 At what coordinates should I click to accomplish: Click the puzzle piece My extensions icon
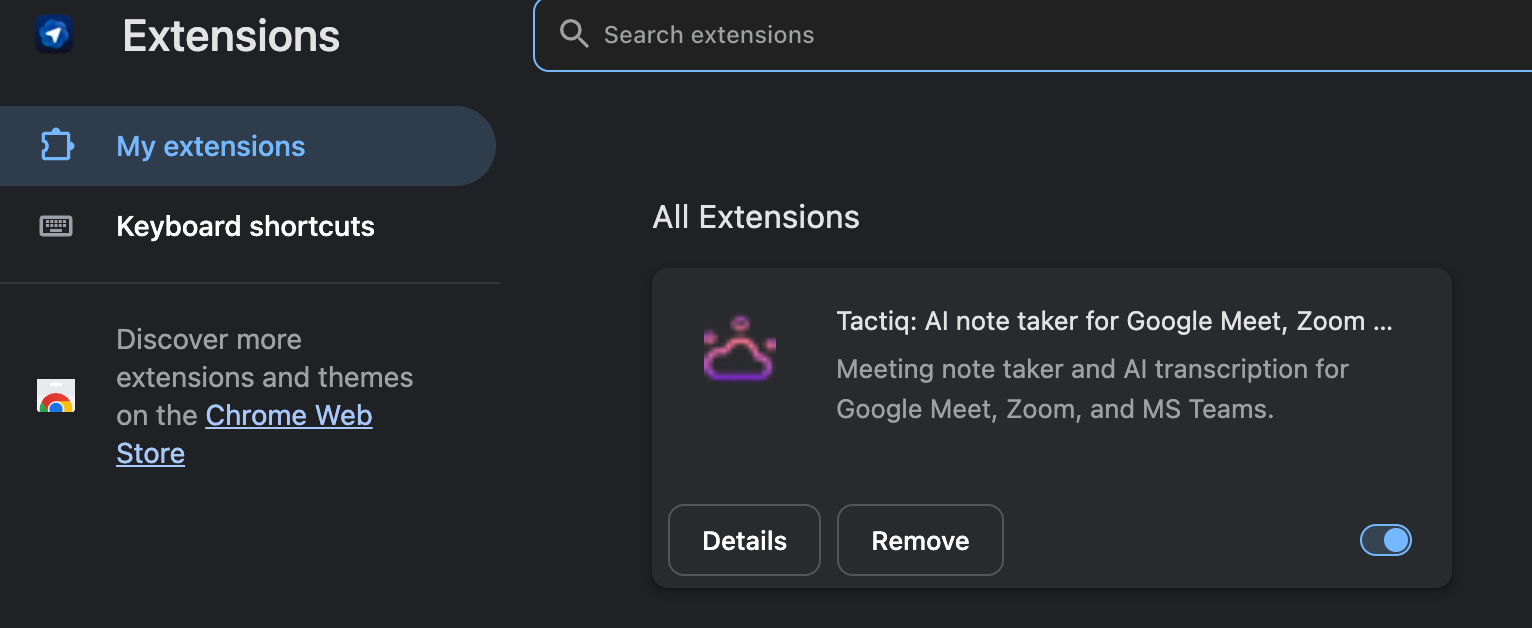coord(56,146)
